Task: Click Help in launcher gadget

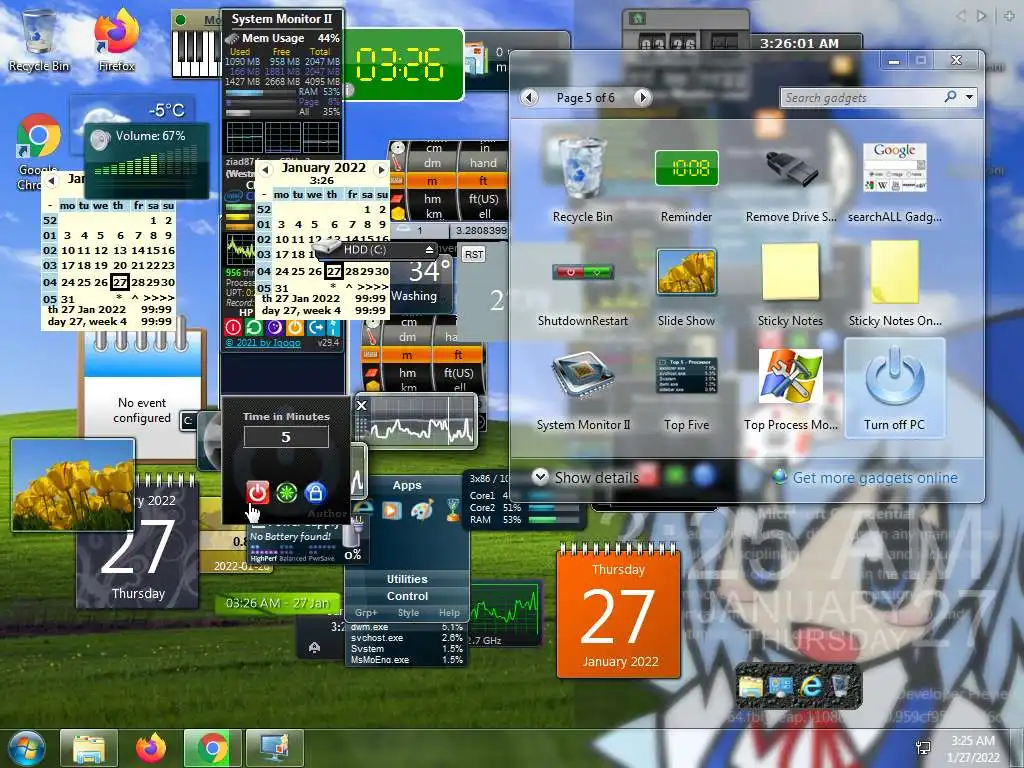Action: (x=449, y=613)
